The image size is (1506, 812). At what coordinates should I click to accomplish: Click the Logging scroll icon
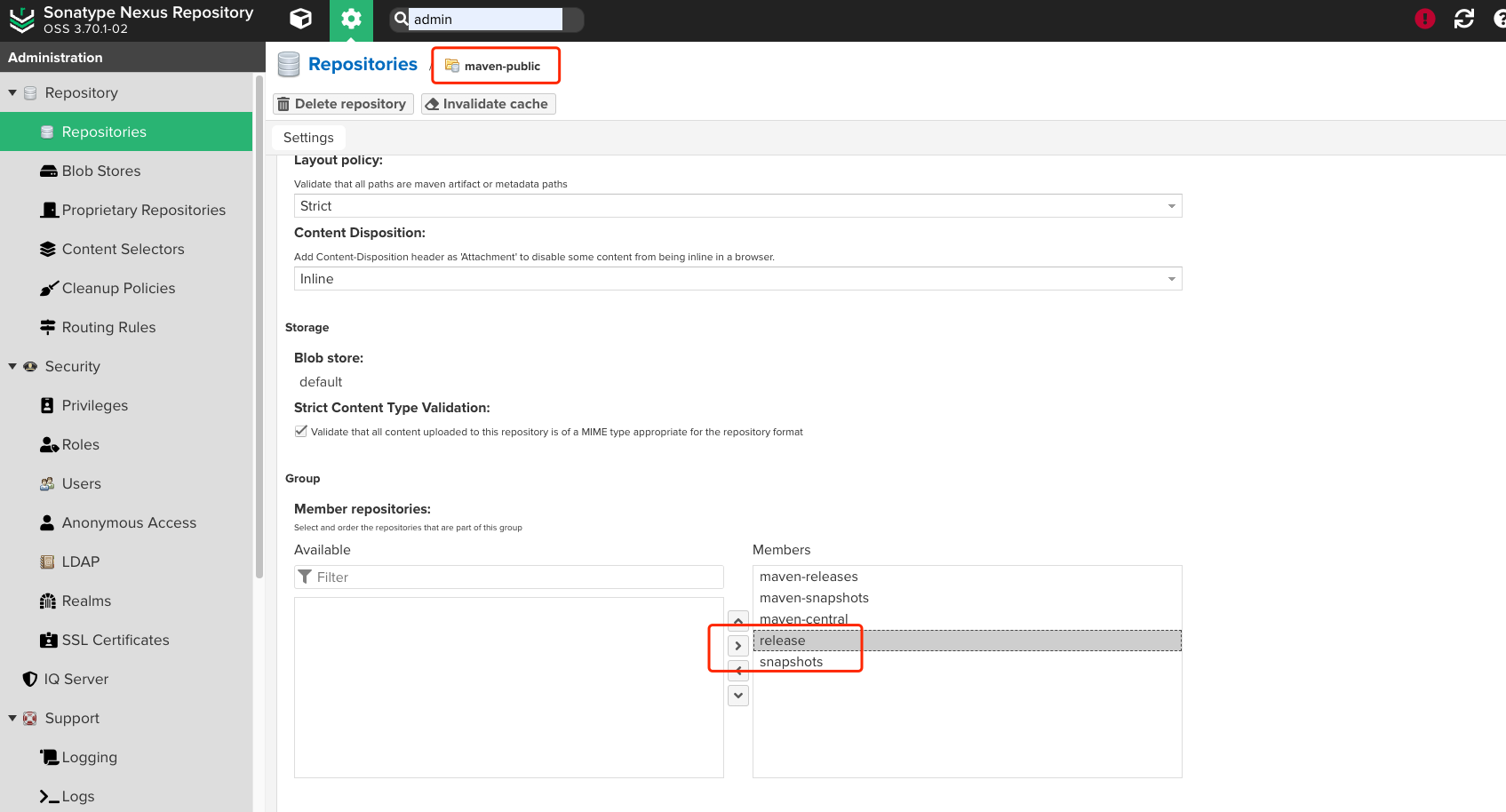click(x=49, y=757)
